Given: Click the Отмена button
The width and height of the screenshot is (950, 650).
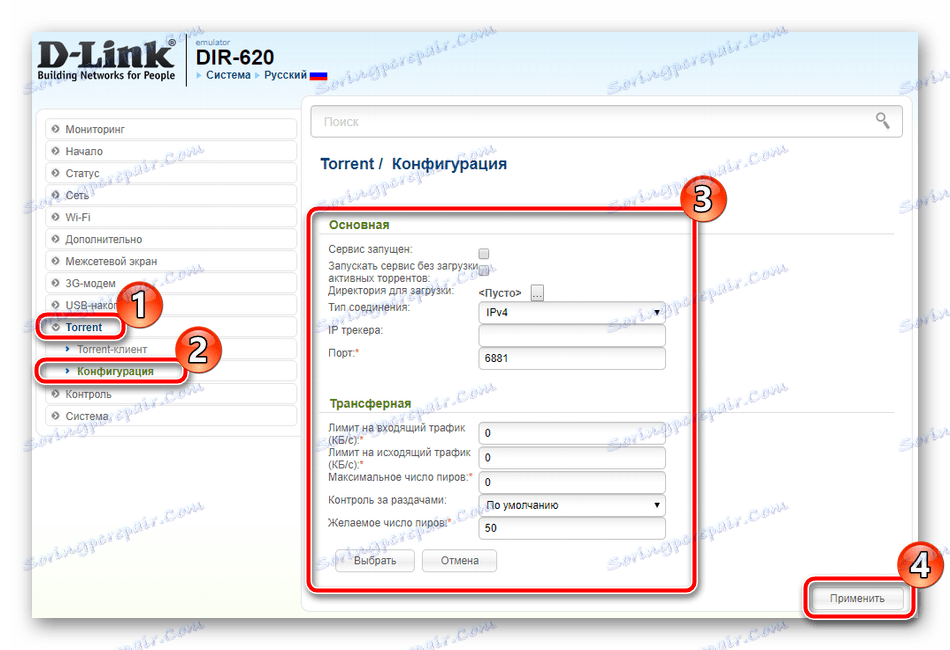Looking at the screenshot, I should 459,560.
